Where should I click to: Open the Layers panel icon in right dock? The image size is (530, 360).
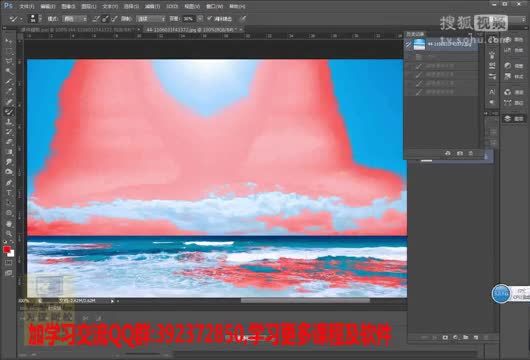pos(513,119)
